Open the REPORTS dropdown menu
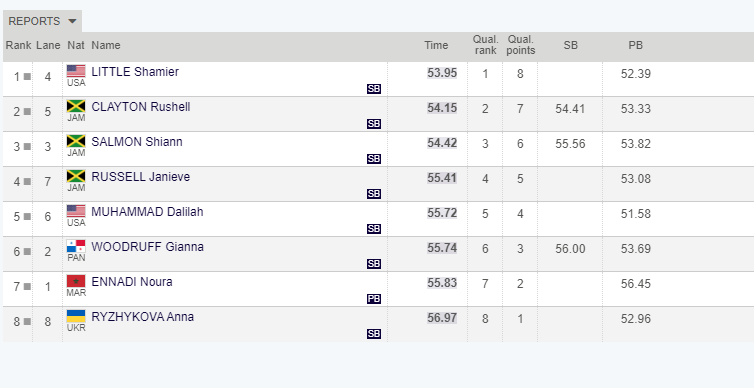The image size is (754, 388). [42, 21]
